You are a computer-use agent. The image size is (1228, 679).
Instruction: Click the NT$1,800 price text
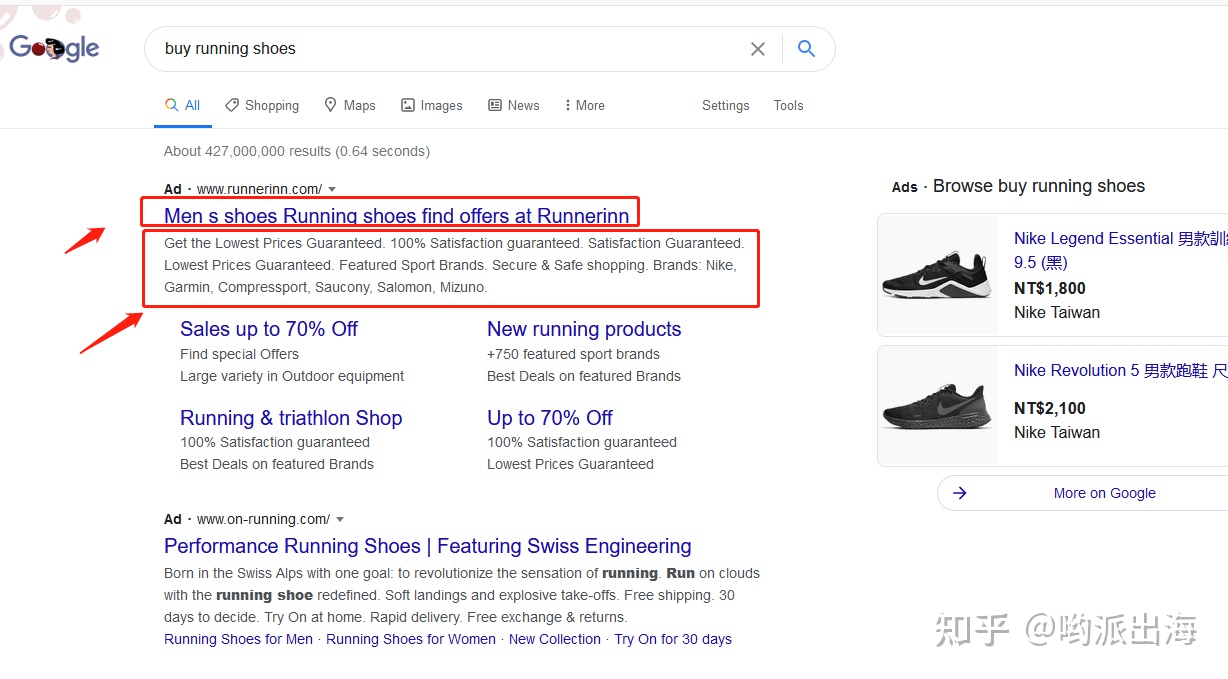pos(1050,288)
